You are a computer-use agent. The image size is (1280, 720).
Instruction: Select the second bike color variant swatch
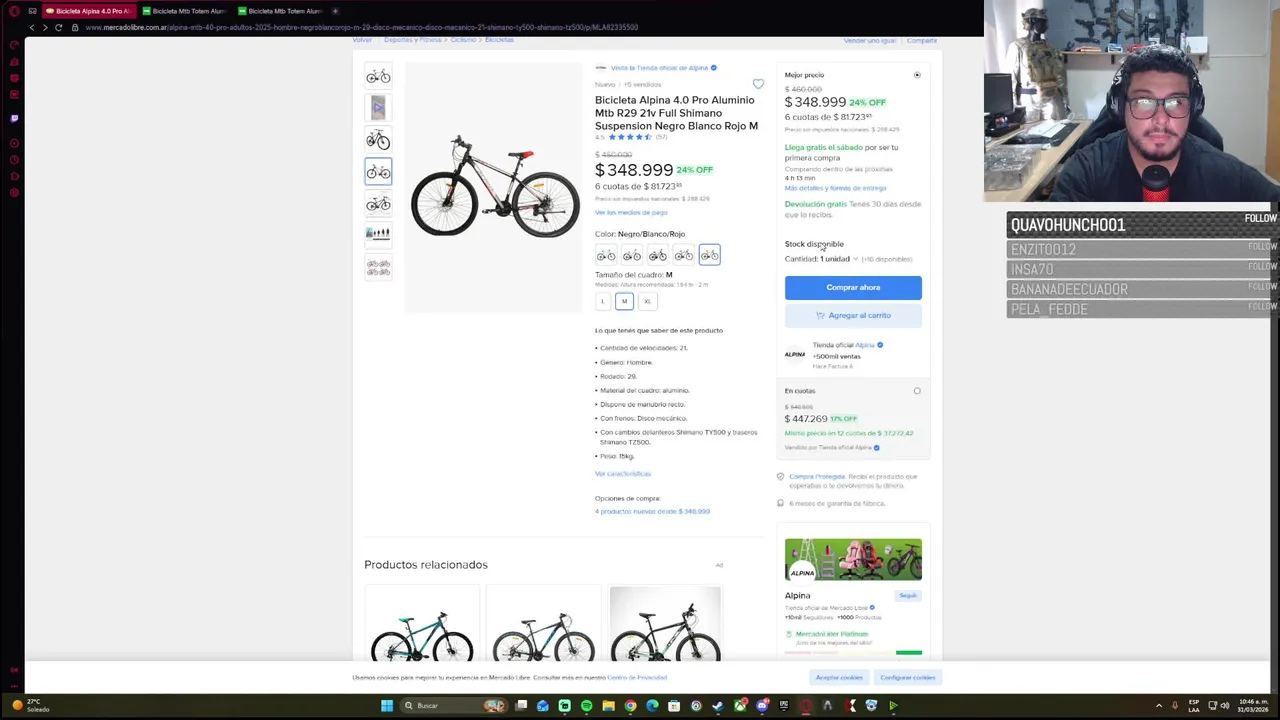[631, 255]
